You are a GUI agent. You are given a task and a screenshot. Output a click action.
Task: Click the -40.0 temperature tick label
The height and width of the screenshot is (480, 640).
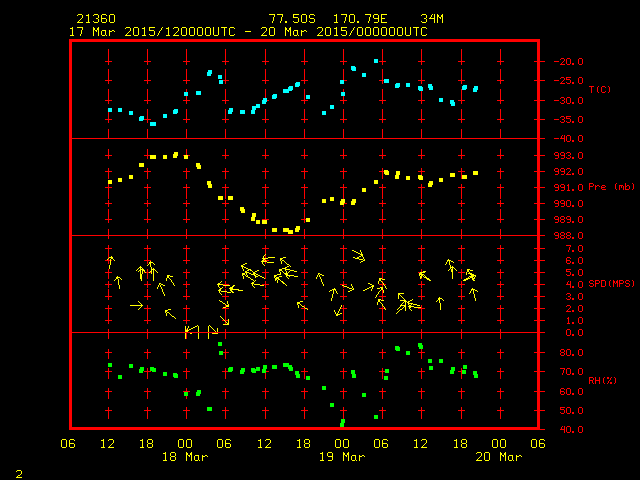click(564, 139)
